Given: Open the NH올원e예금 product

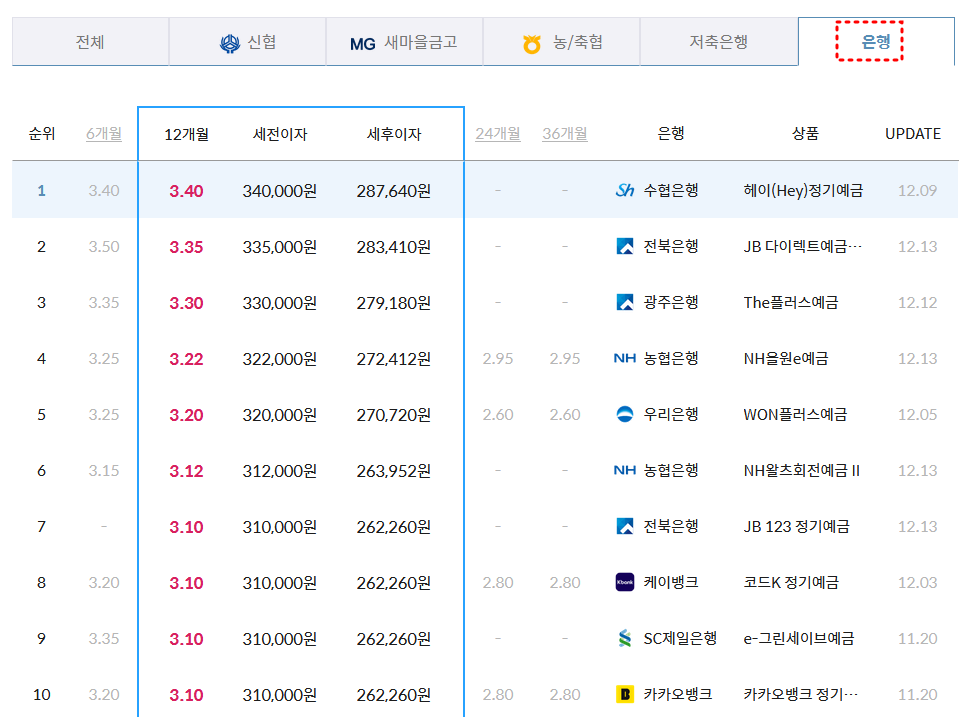Looking at the screenshot, I should click(x=786, y=358).
